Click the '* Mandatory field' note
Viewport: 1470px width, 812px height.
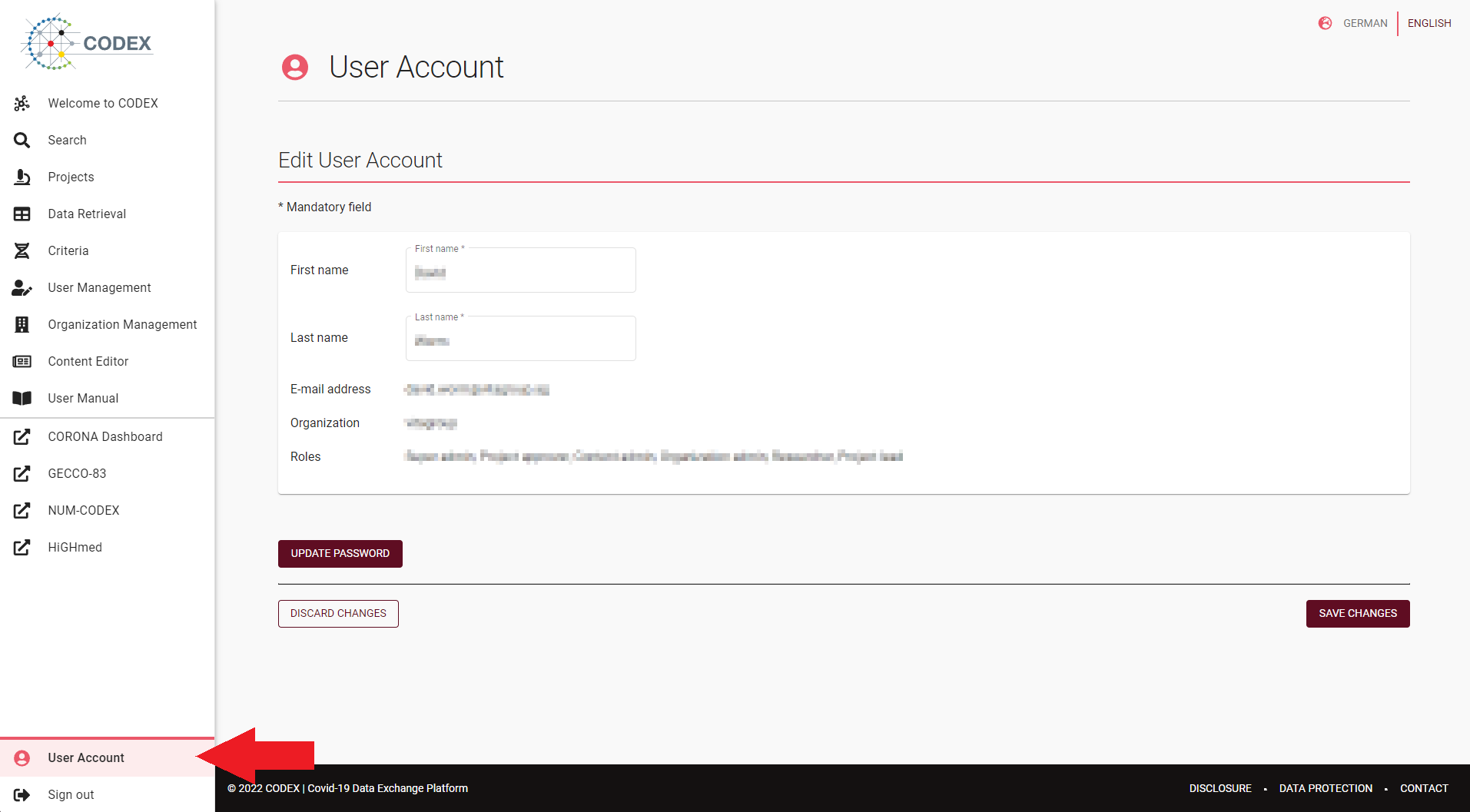325,207
